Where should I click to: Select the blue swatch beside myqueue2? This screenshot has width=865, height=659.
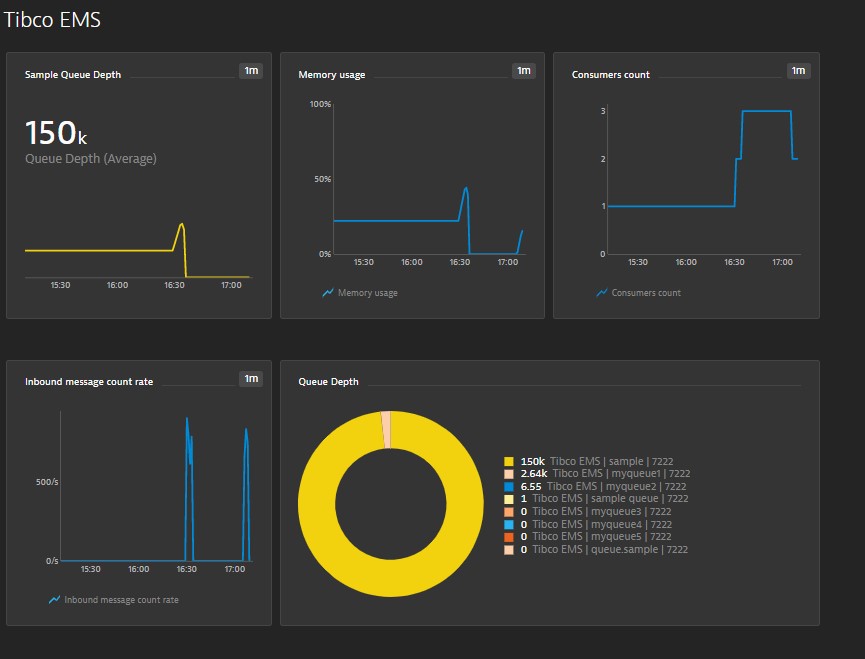[509, 486]
